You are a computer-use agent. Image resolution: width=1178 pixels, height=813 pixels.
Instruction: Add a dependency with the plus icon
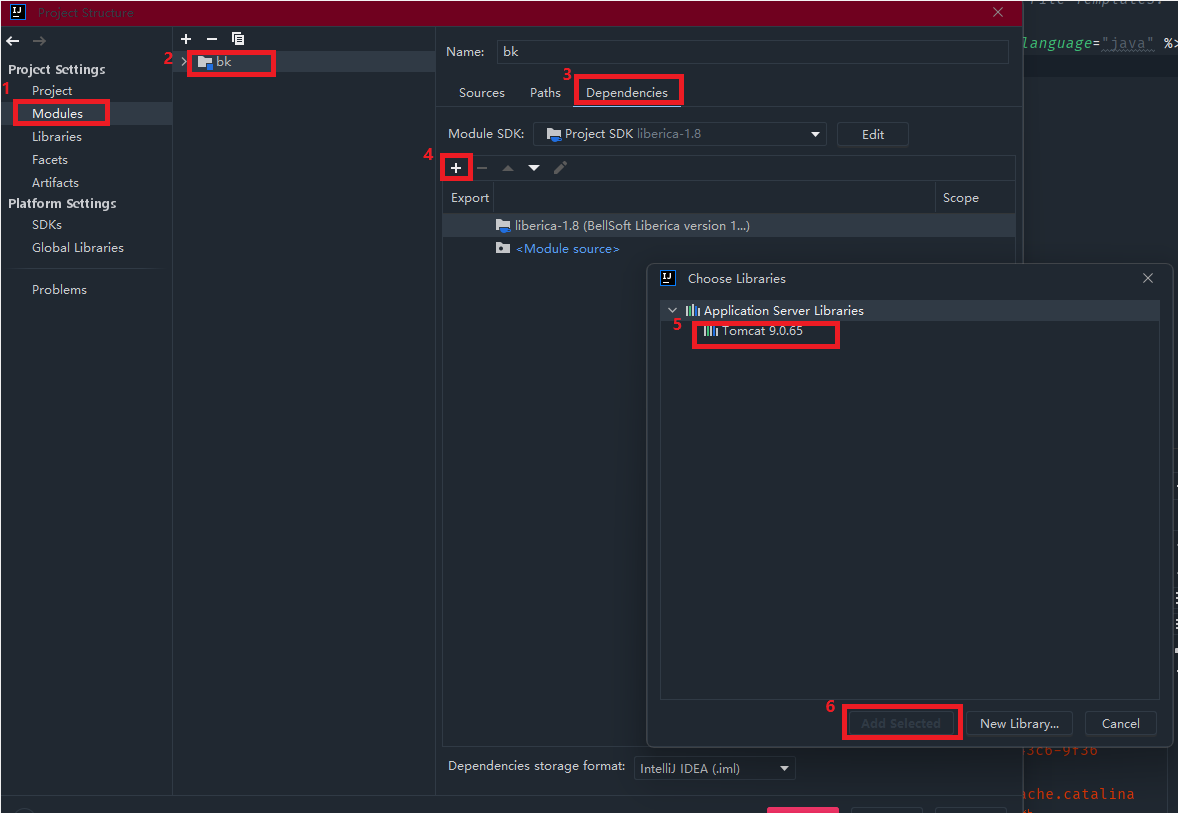456,168
